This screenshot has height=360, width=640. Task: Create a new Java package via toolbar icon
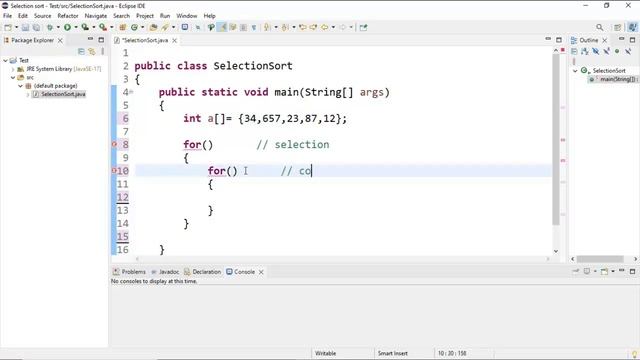point(122,27)
